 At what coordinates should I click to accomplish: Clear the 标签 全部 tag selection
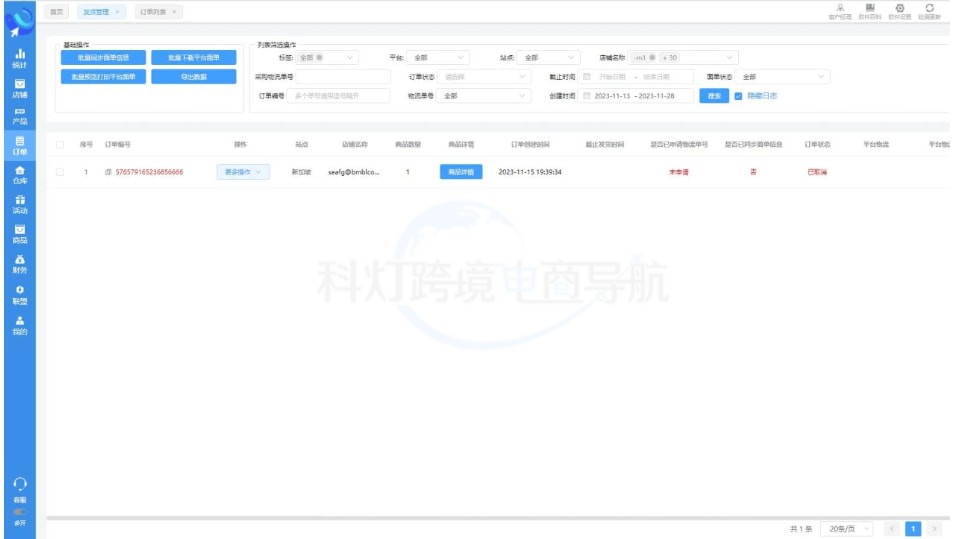pos(319,58)
